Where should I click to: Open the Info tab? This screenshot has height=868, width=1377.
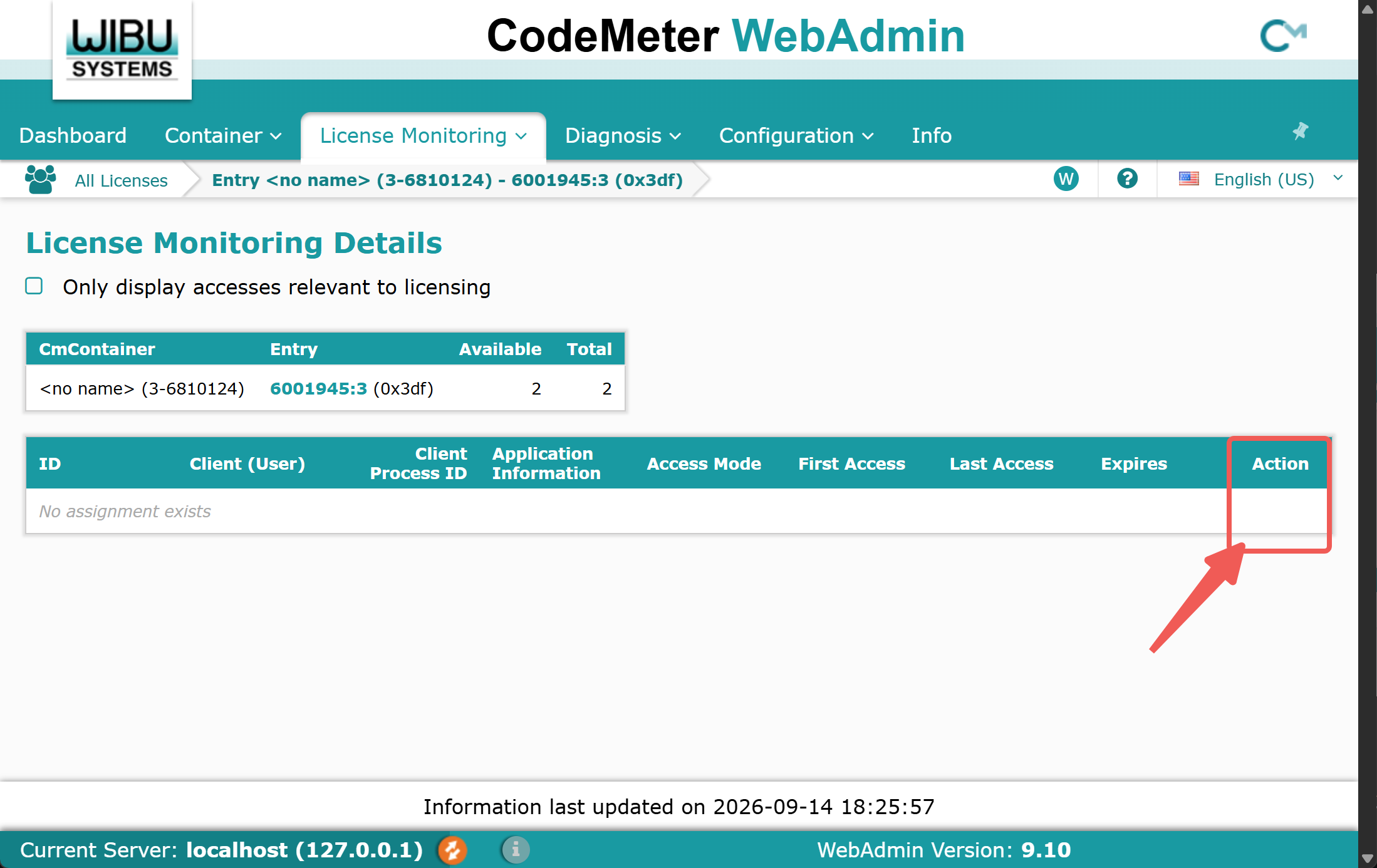[932, 136]
